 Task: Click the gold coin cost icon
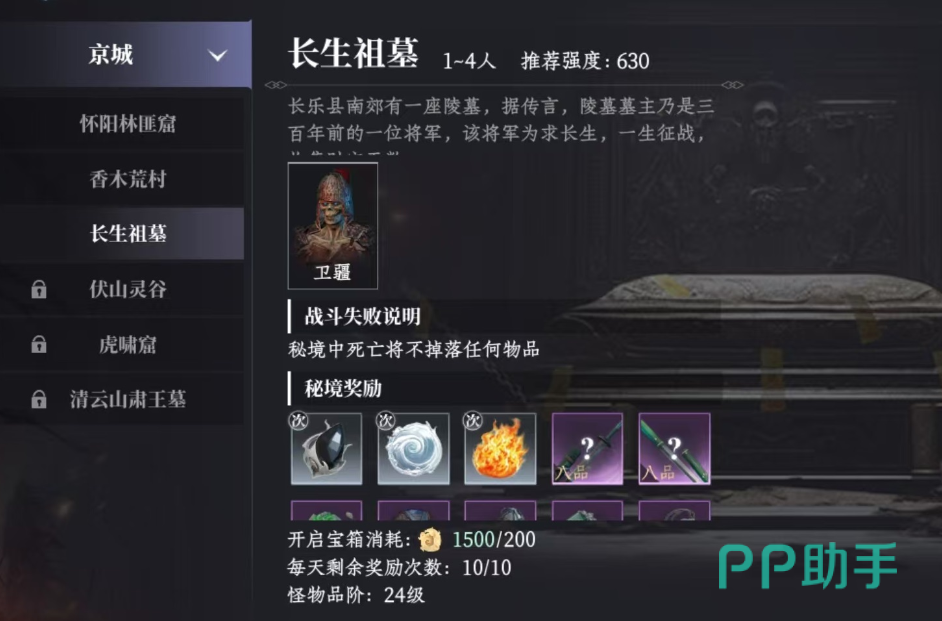point(430,540)
